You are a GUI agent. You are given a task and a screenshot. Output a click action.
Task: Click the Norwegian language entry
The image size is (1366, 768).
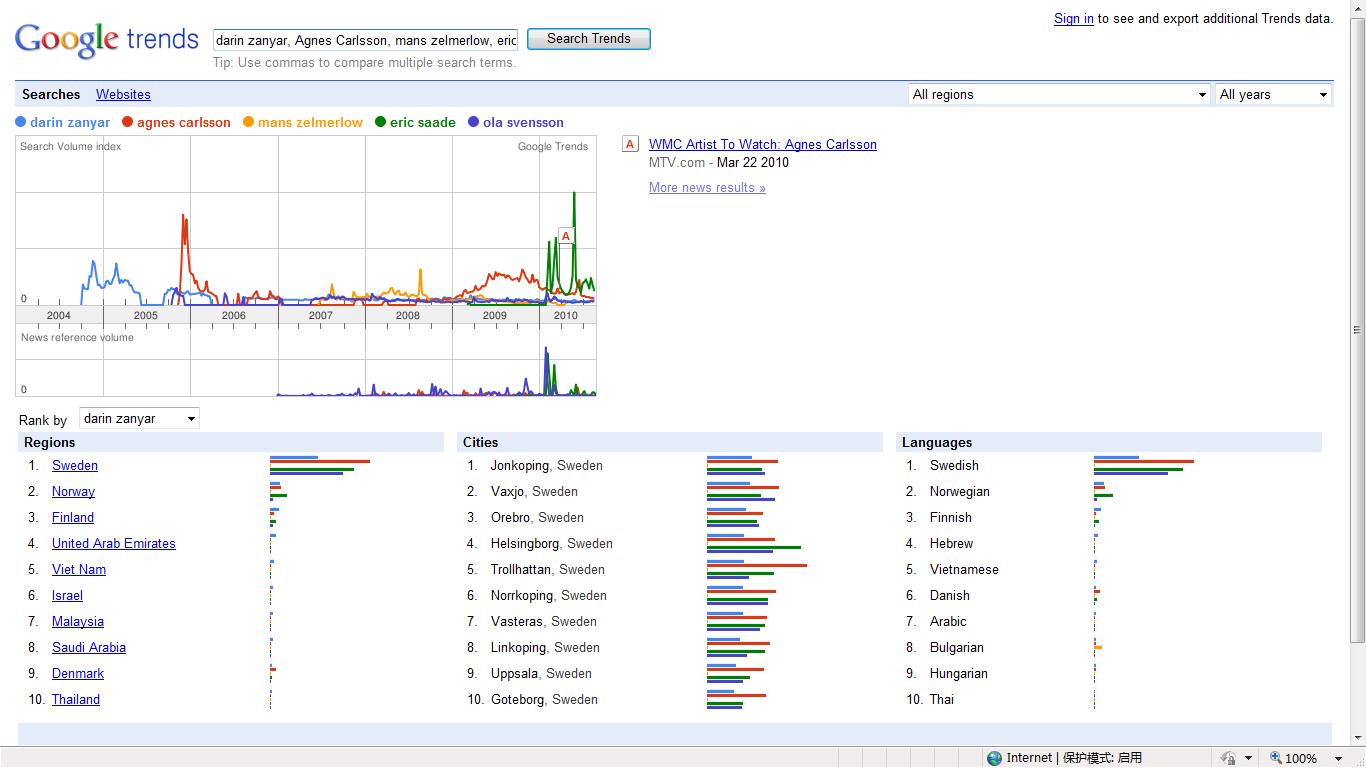click(x=960, y=491)
